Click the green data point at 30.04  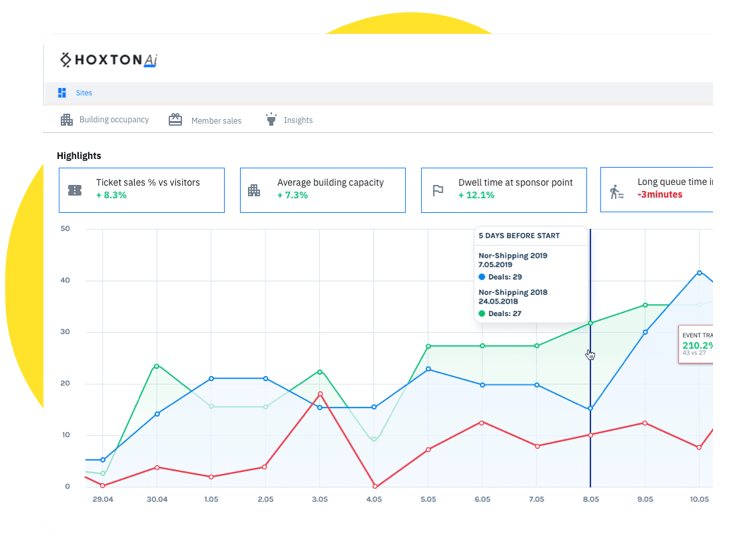157,366
